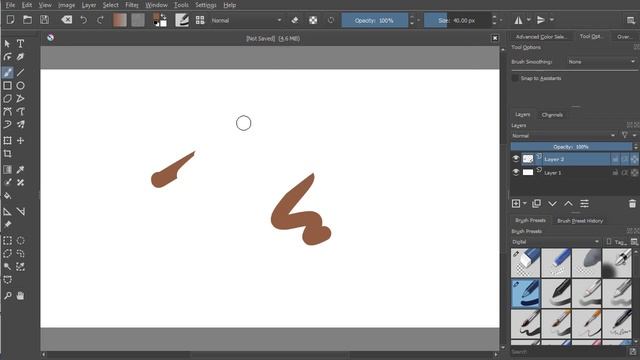Duplicate the selected layer button
The image size is (640, 360).
536,203
